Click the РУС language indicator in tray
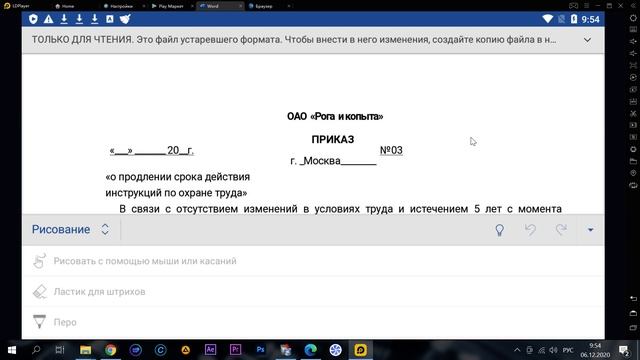The height and width of the screenshot is (360, 640). point(568,350)
